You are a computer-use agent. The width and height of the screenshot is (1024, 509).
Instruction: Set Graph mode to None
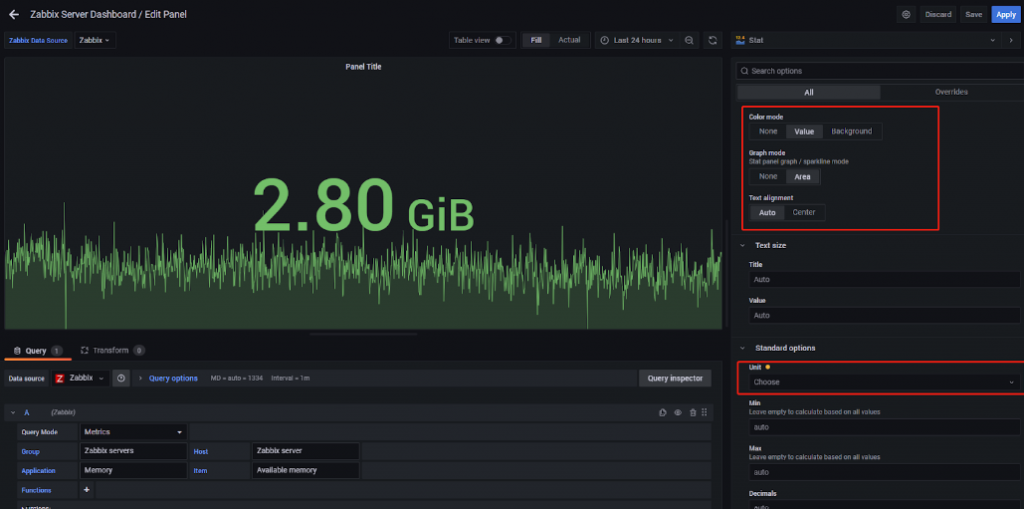click(x=768, y=176)
